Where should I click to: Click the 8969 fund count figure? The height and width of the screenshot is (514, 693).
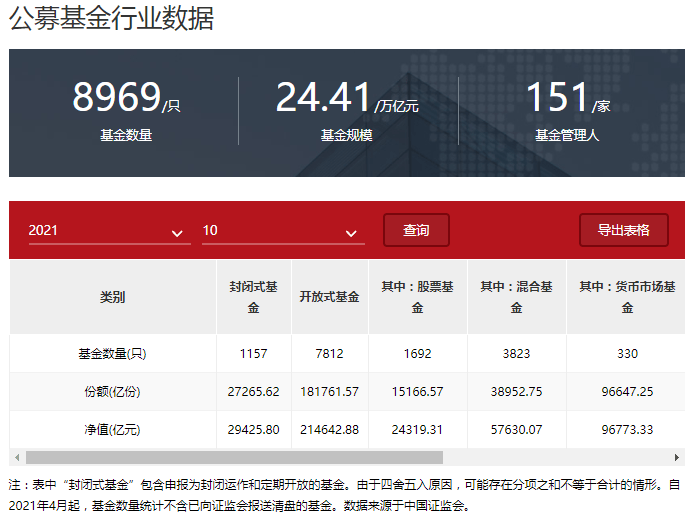117,97
